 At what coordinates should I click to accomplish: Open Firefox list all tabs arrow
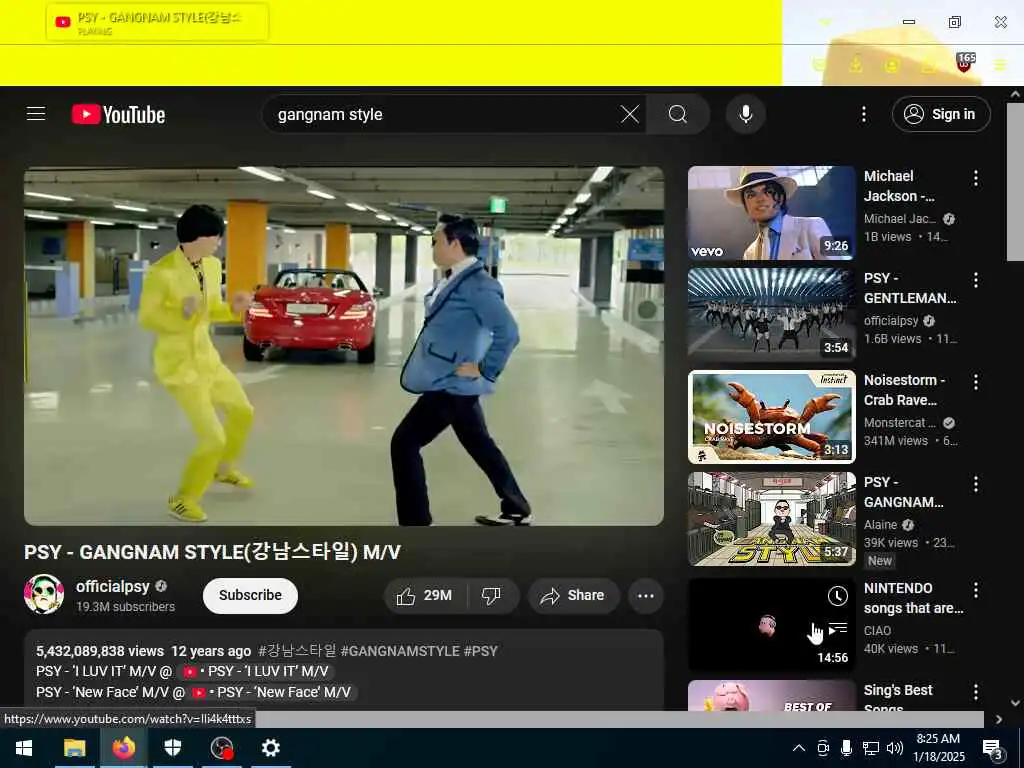click(825, 22)
